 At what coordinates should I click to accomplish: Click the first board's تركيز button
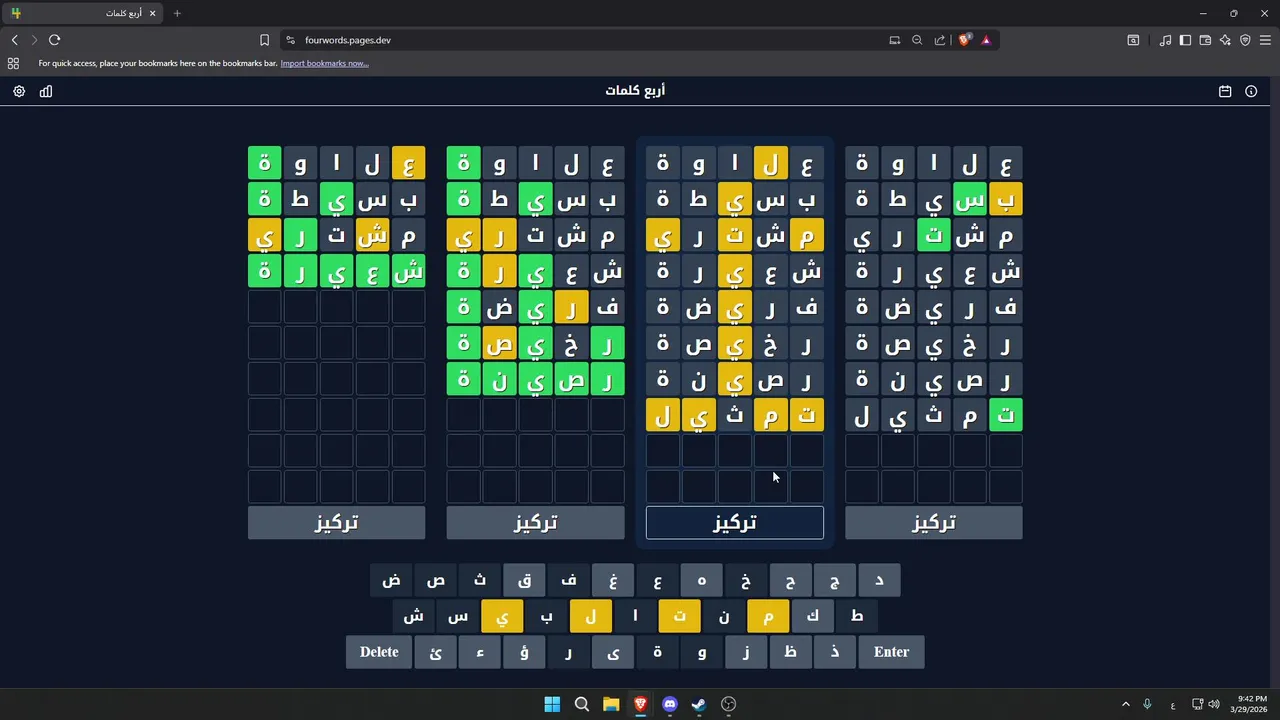point(336,522)
